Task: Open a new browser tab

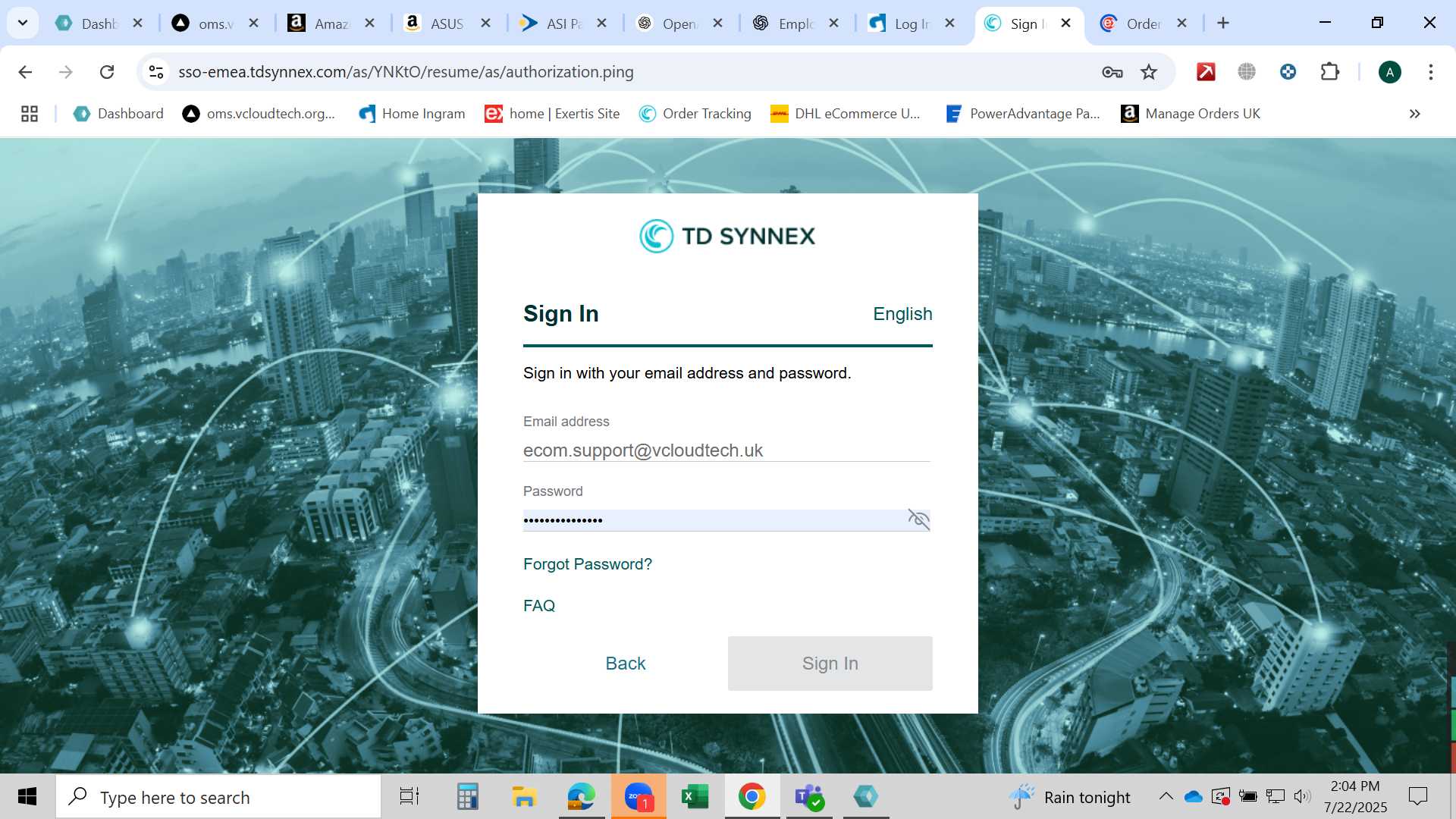Action: click(1222, 24)
